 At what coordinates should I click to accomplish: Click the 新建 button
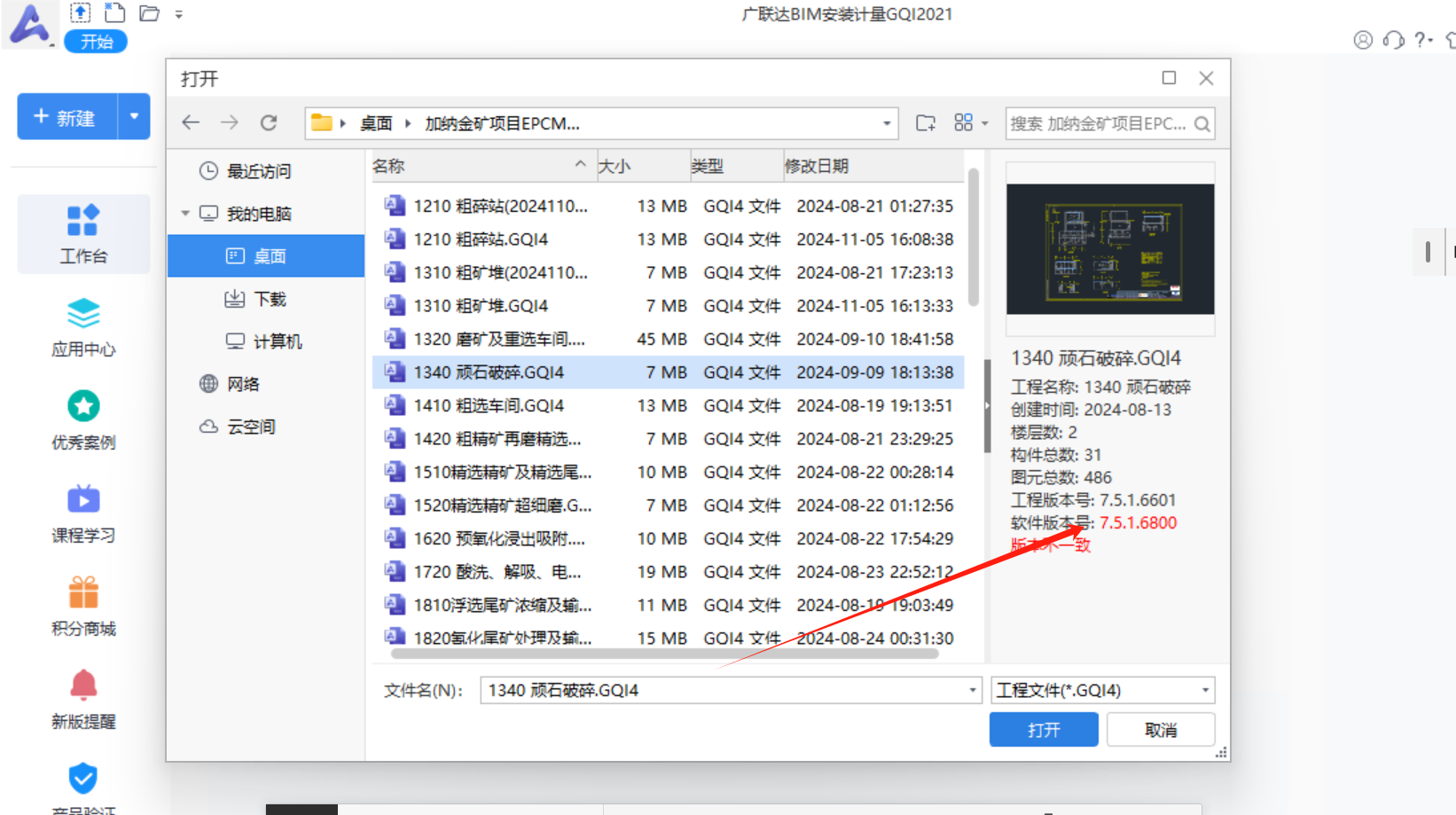67,117
